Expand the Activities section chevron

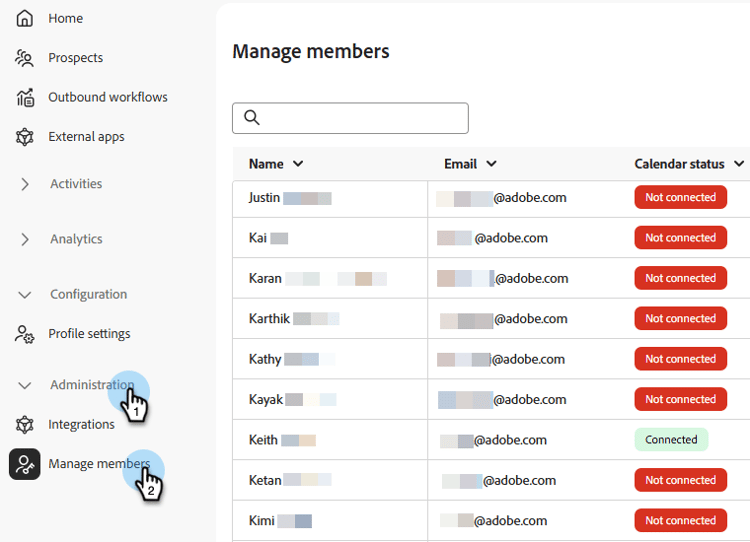tap(25, 184)
